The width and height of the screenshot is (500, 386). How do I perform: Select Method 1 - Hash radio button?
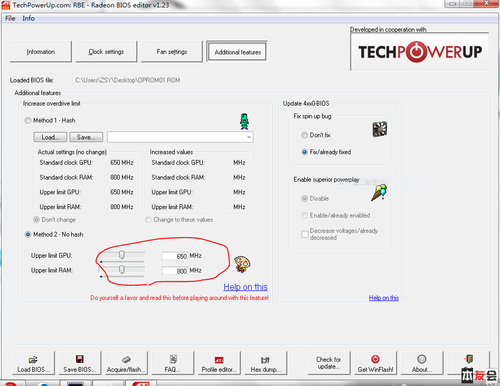[x=28, y=120]
